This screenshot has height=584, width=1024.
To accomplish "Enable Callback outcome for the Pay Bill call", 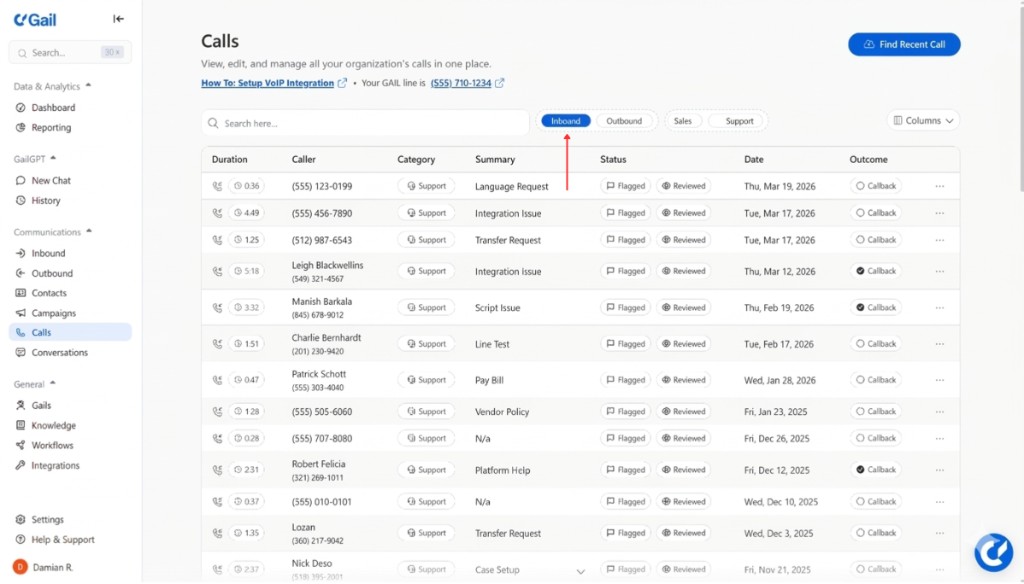I will (x=875, y=380).
